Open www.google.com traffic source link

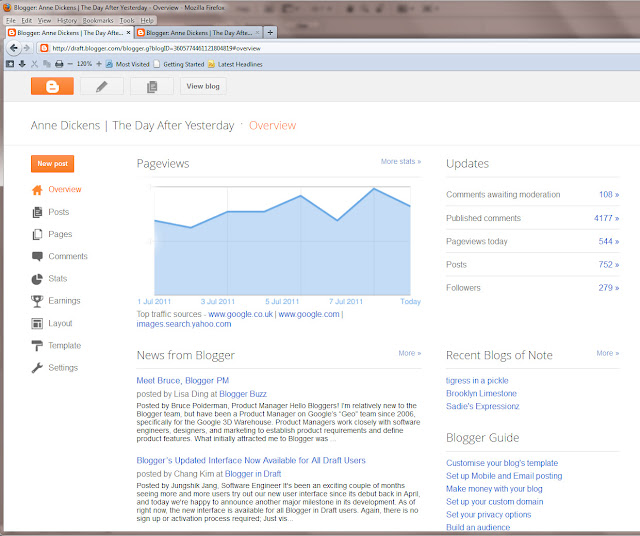point(309,314)
